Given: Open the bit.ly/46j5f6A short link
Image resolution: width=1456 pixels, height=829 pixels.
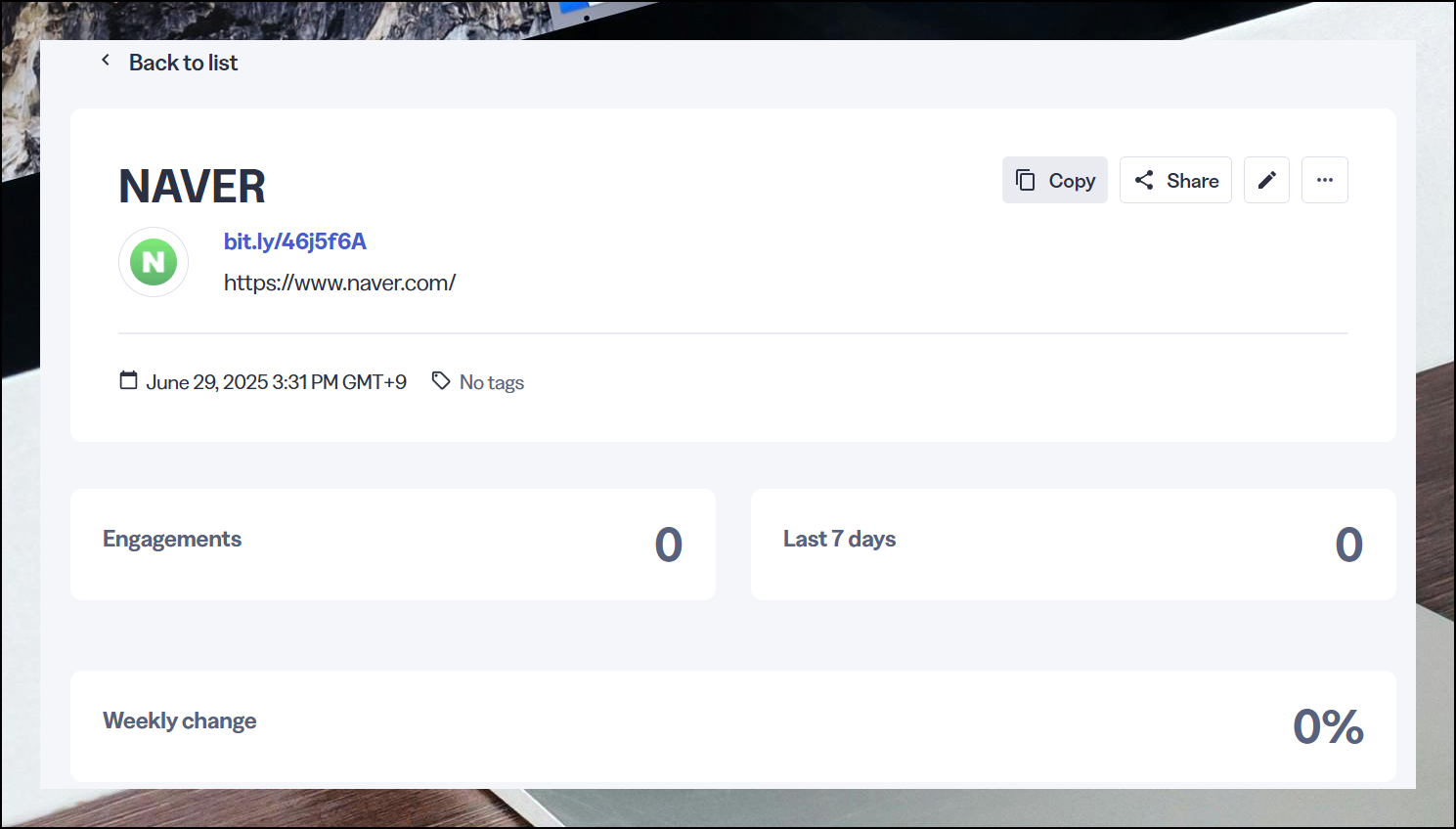Looking at the screenshot, I should [295, 241].
